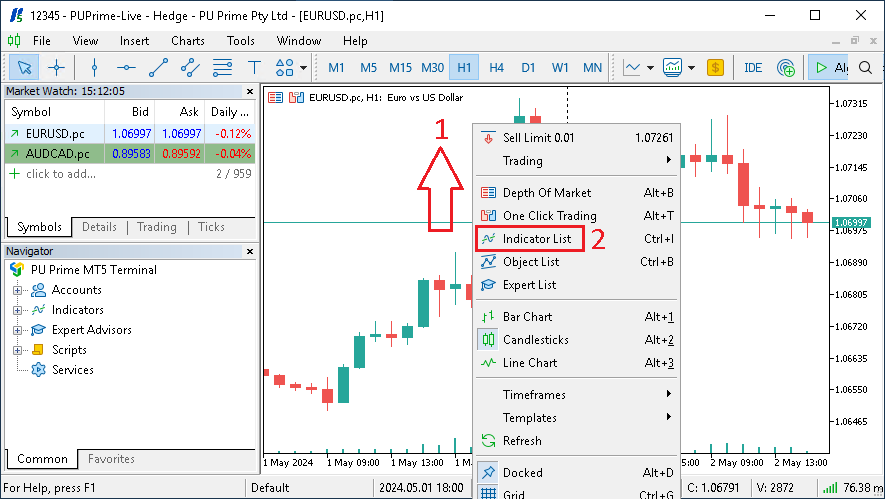The image size is (885, 499).
Task: Open the IDE MetaEditor button
Action: pyautogui.click(x=753, y=68)
